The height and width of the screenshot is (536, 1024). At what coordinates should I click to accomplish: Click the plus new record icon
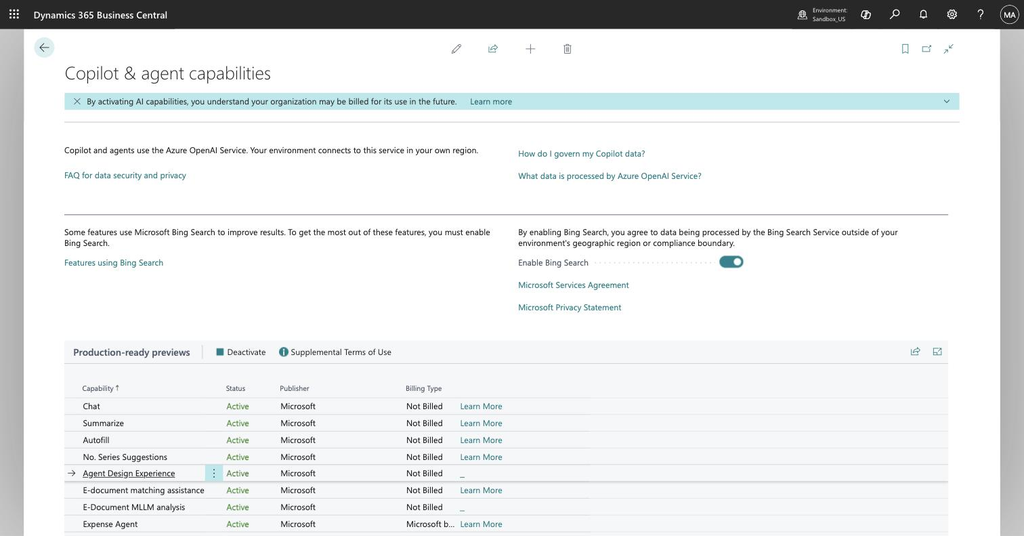point(530,49)
